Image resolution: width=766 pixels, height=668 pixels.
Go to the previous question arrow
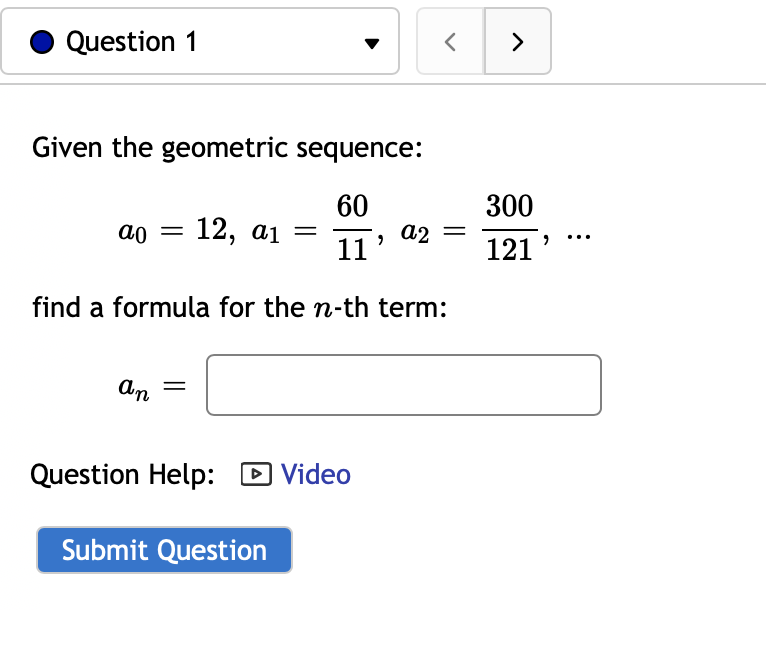(x=450, y=42)
